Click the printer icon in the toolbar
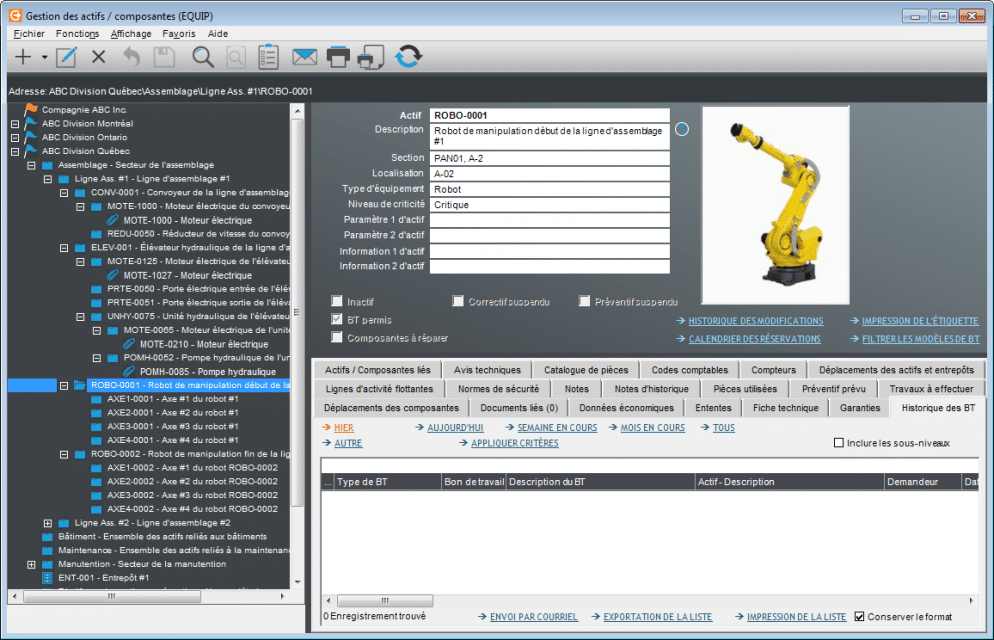The width and height of the screenshot is (994, 640). [x=337, y=57]
